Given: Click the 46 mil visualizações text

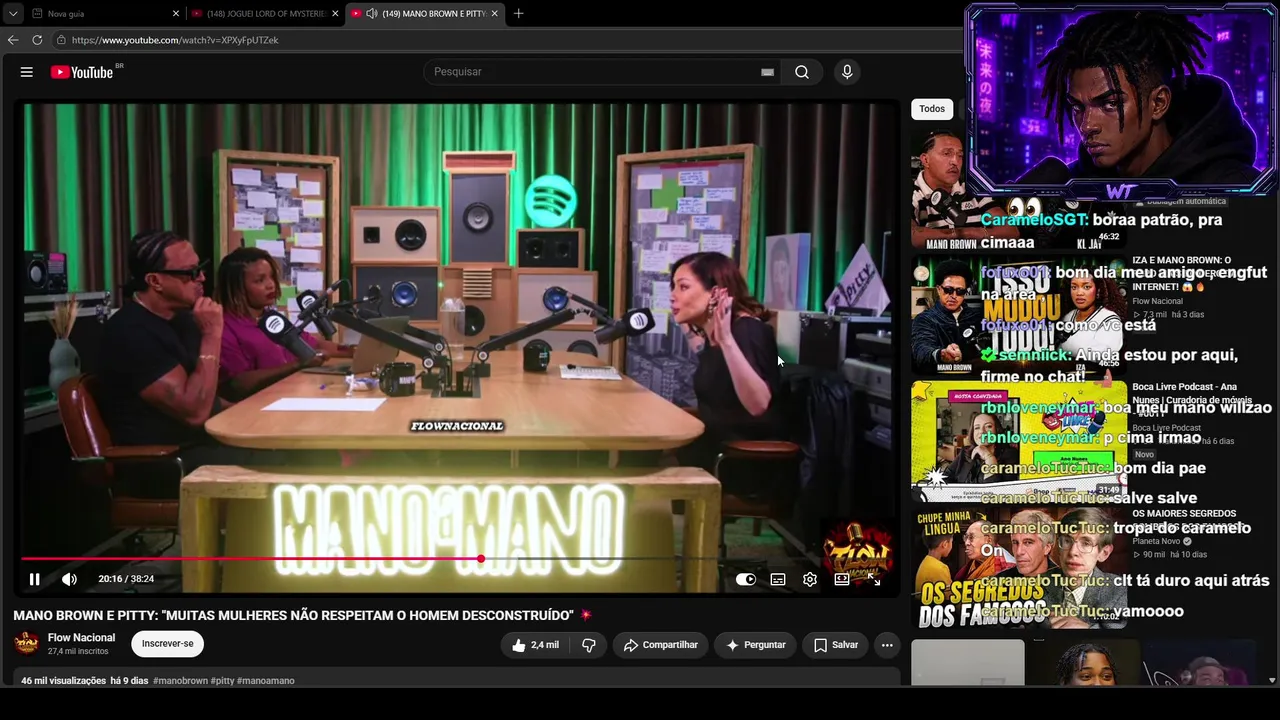Looking at the screenshot, I should [x=63, y=681].
